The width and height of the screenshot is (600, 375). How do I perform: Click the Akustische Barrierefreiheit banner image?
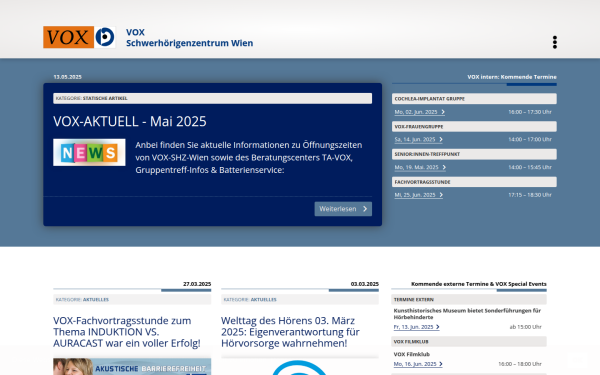(x=132, y=367)
